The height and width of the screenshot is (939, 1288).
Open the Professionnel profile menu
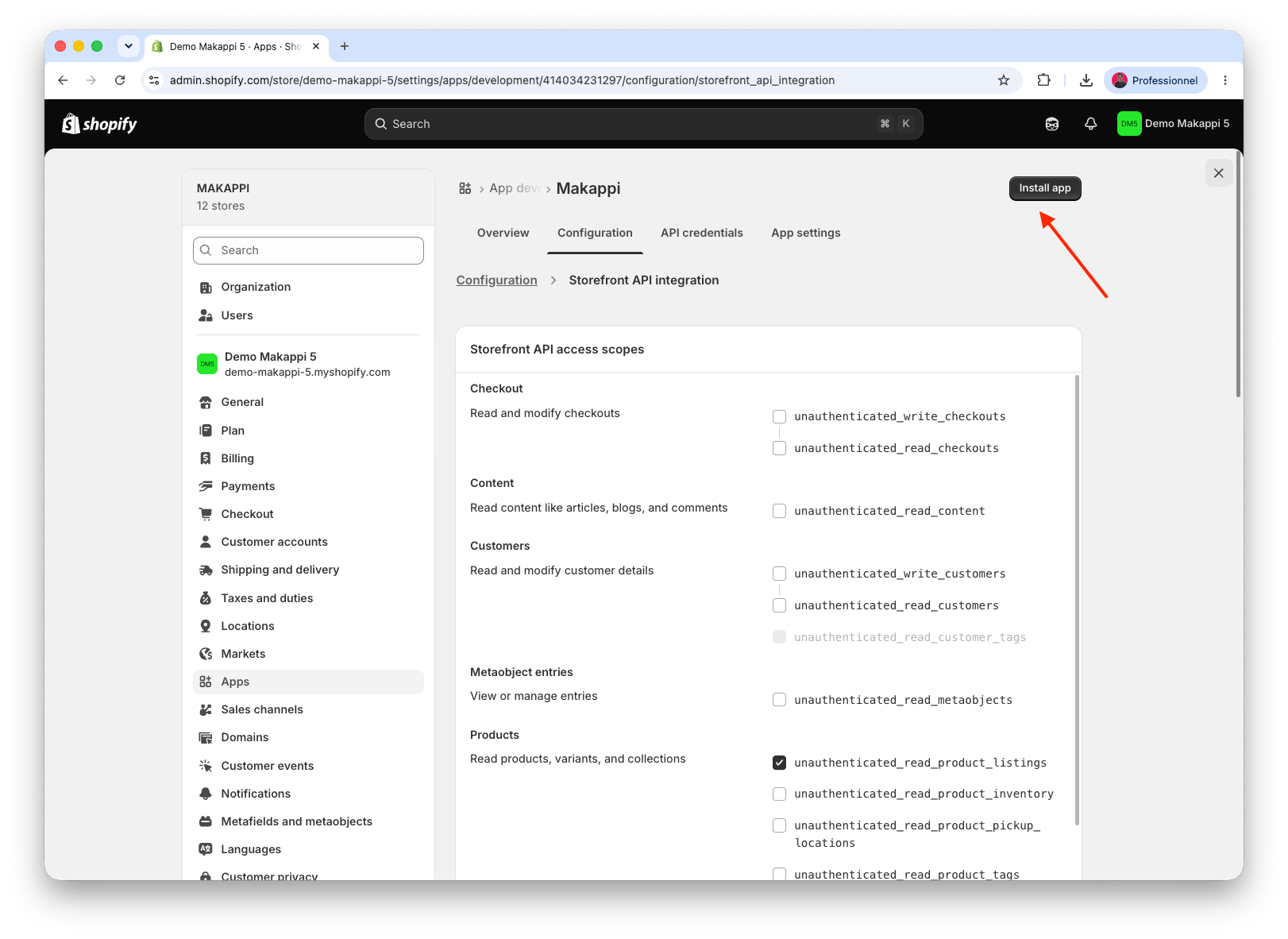point(1155,80)
